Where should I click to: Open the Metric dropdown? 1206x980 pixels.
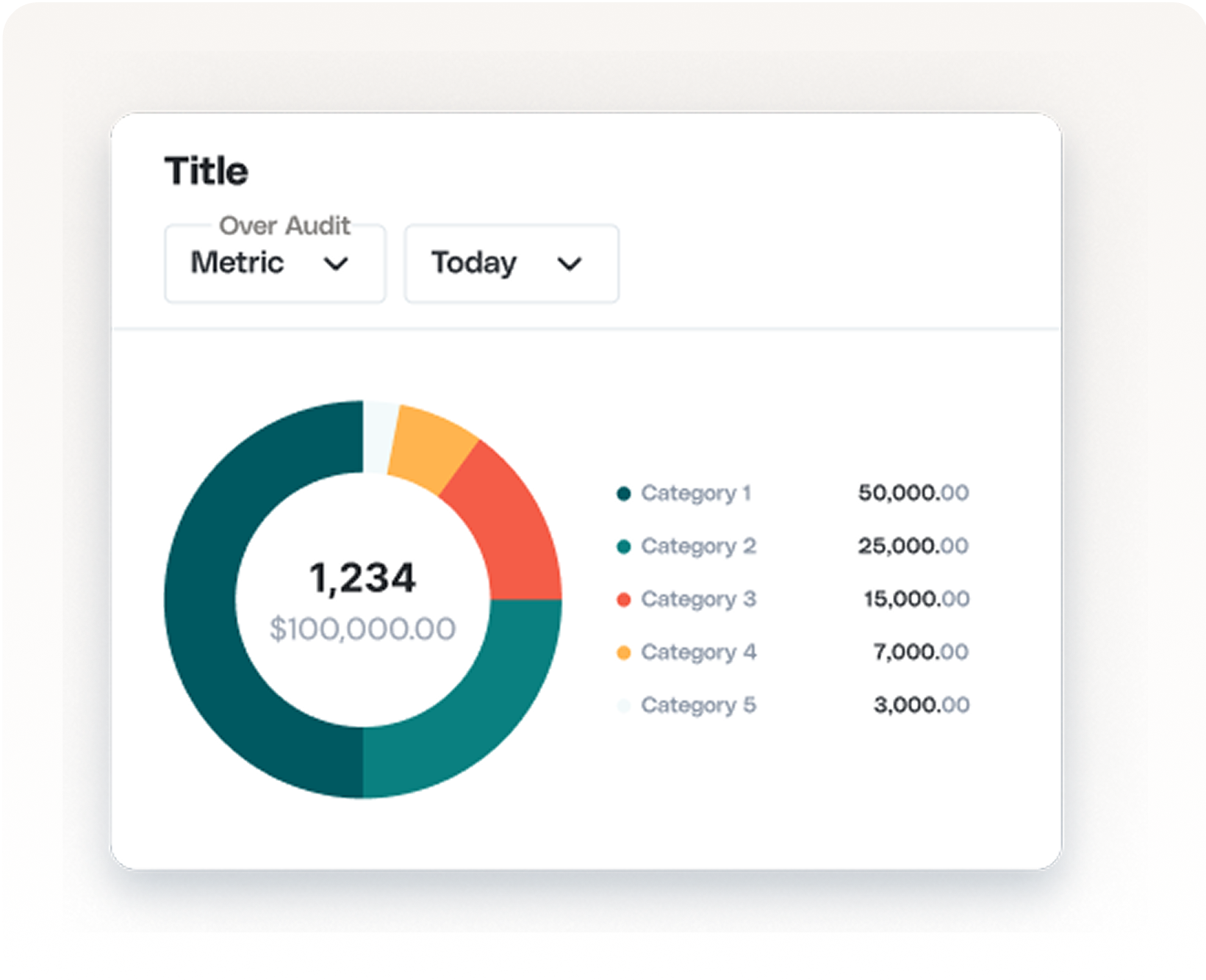tap(274, 264)
